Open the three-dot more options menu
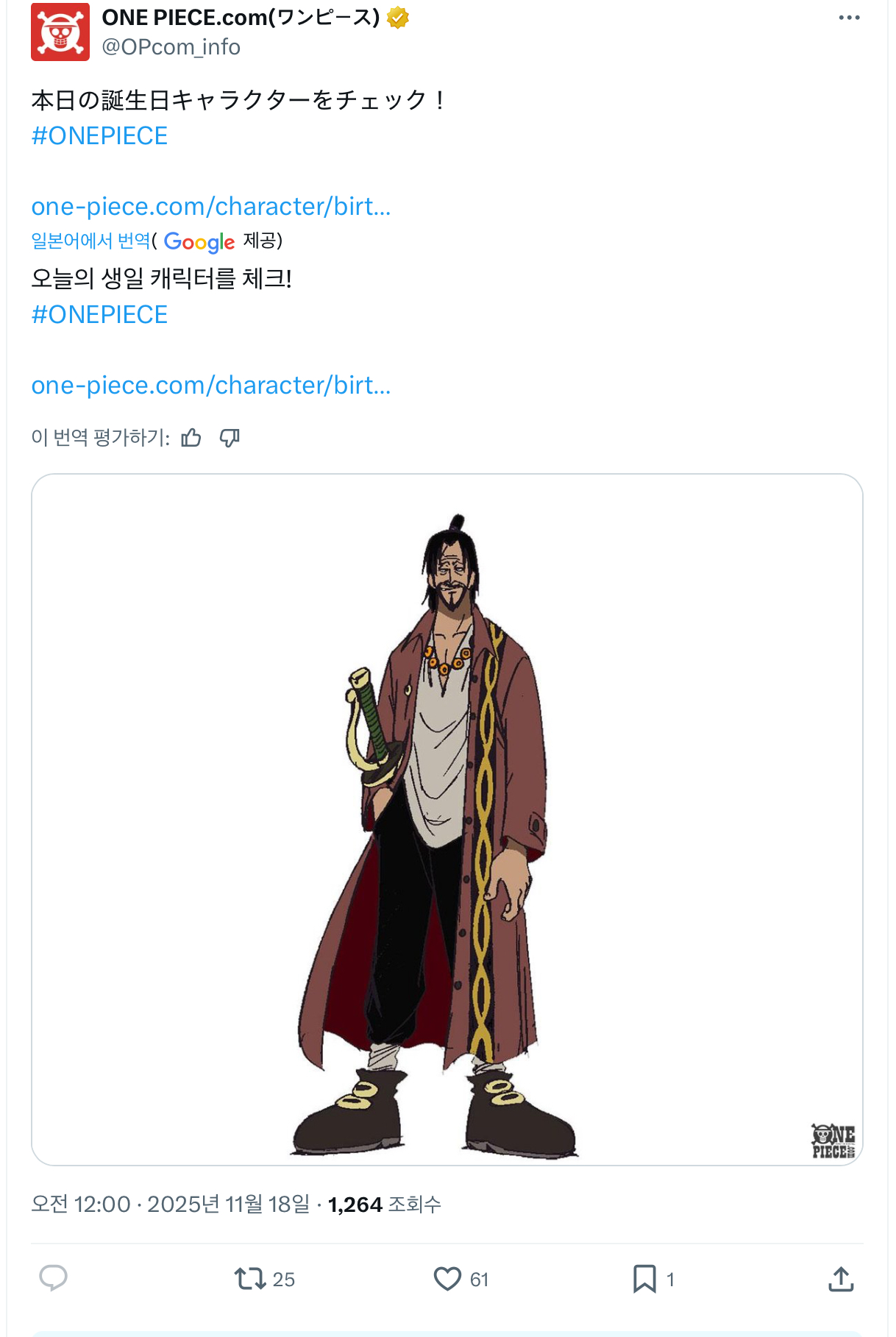The height and width of the screenshot is (1337, 896). click(849, 18)
